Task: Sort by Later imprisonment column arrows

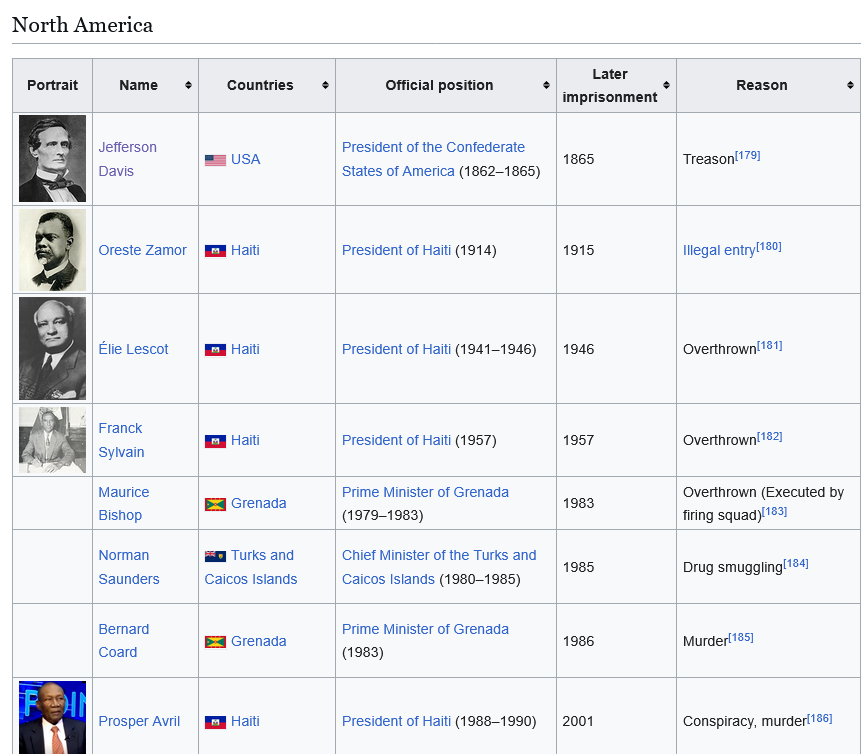Action: pos(667,85)
